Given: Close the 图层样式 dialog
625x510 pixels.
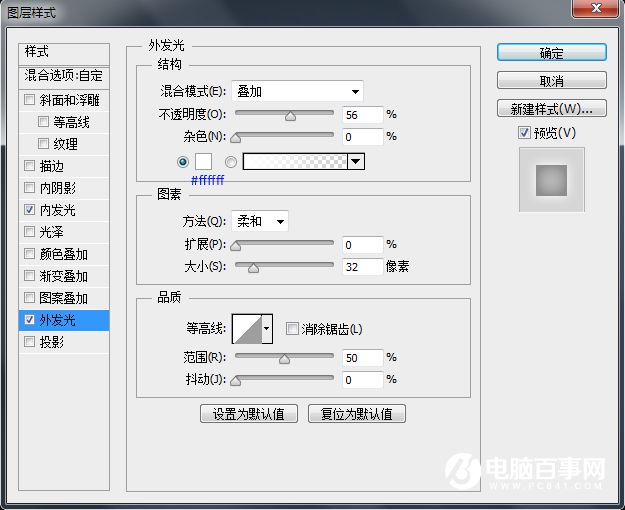Looking at the screenshot, I should 596,8.
